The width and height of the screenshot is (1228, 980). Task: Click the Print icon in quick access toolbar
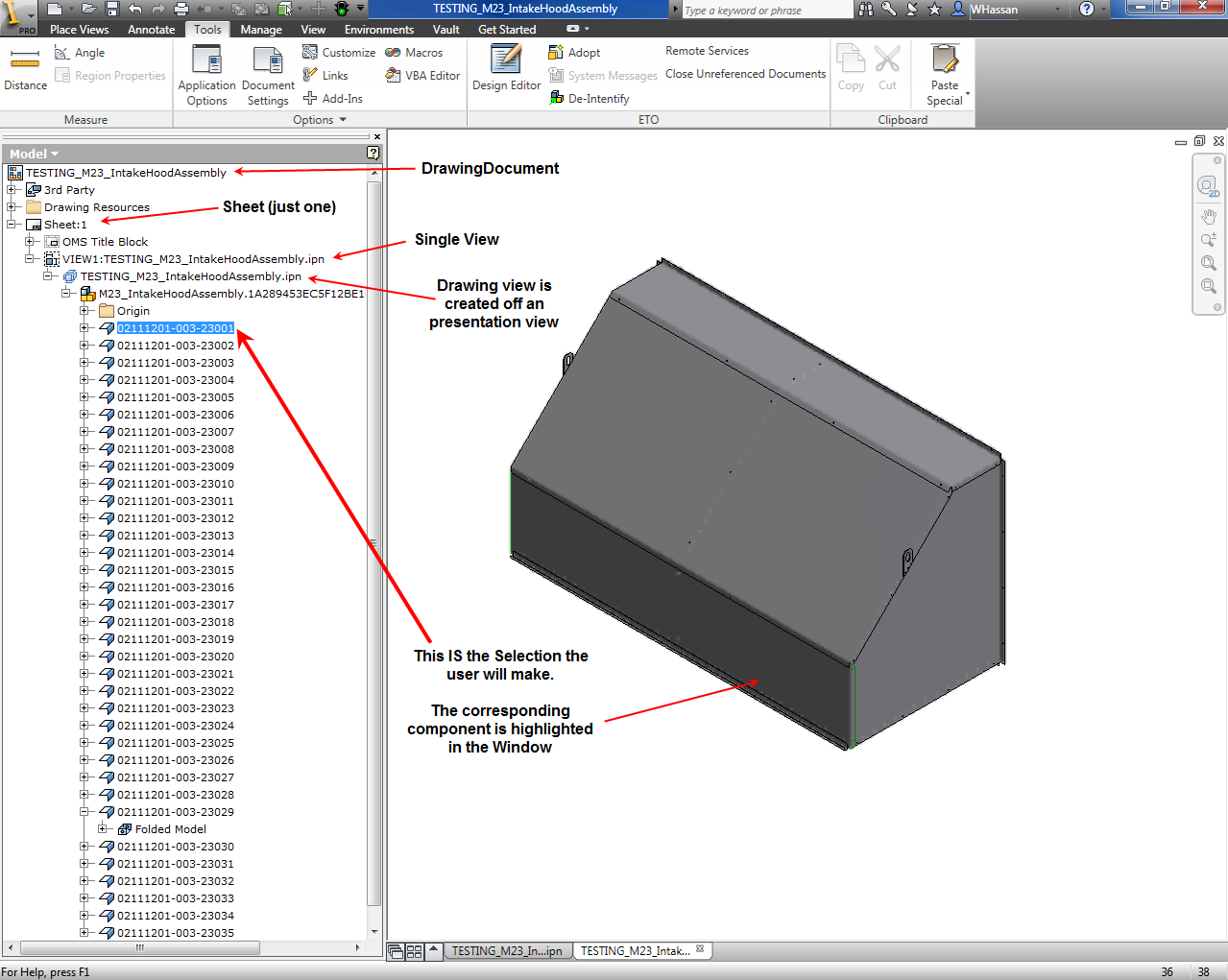181,9
